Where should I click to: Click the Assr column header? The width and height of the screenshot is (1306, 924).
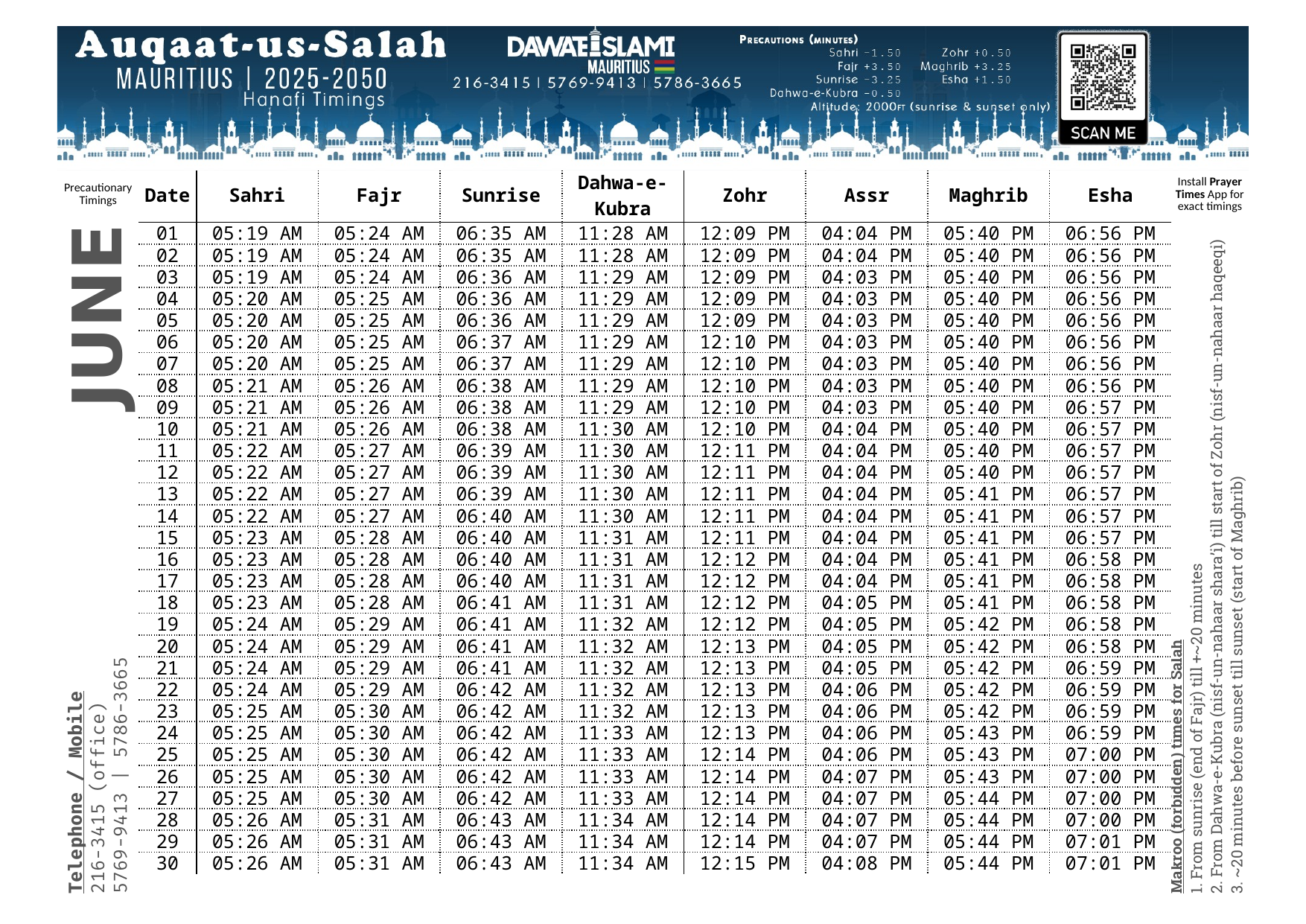866,196
